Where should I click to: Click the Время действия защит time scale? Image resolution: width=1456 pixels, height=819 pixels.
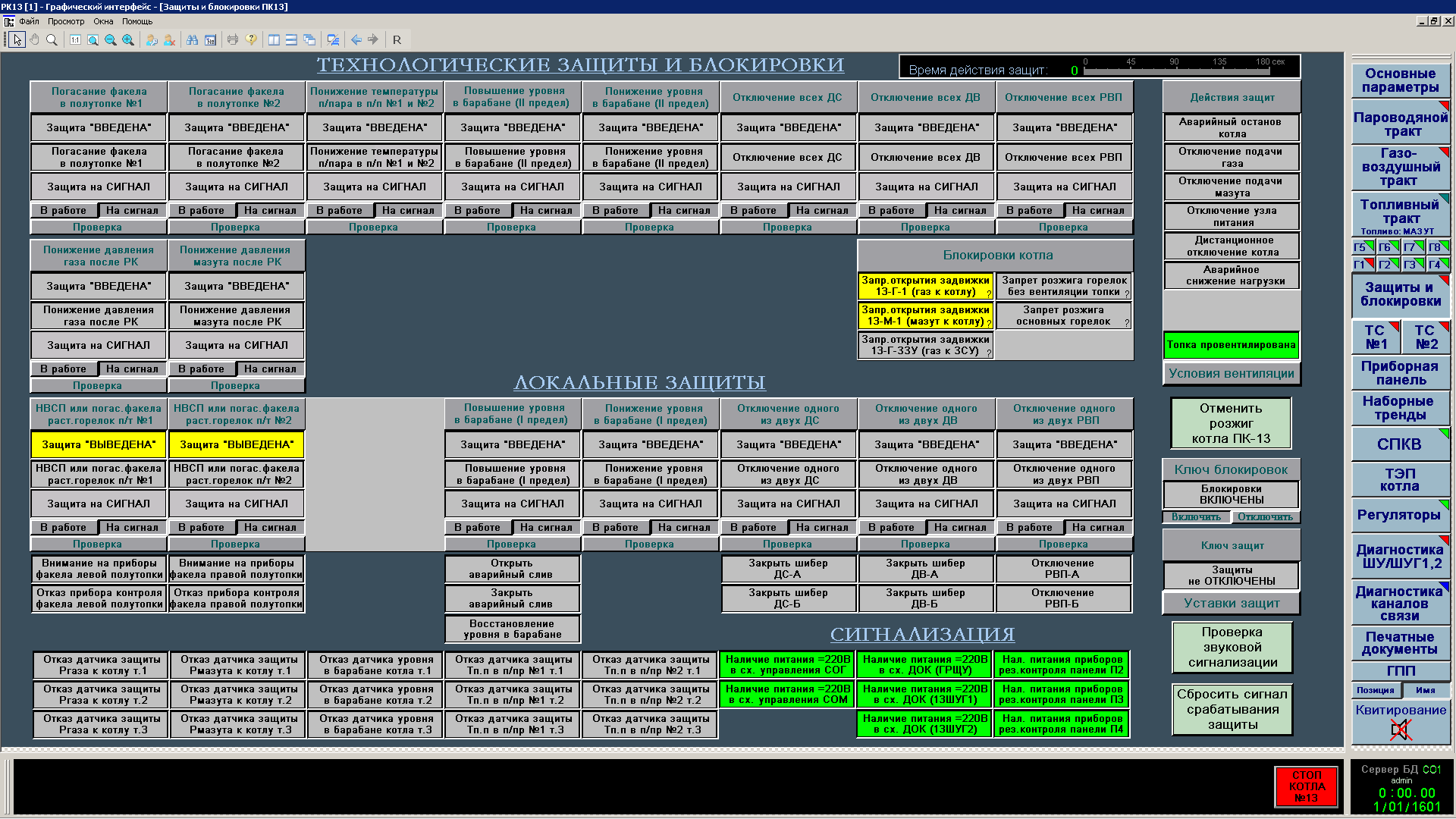(x=1178, y=70)
